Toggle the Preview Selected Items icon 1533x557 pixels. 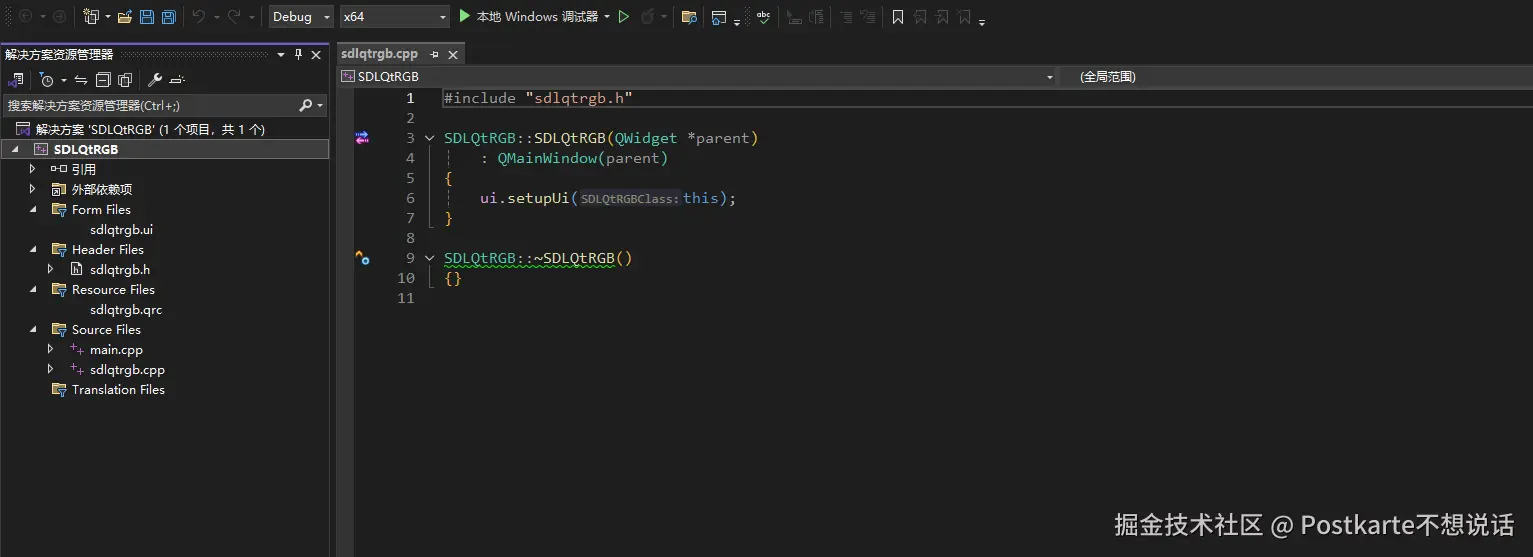coord(177,80)
